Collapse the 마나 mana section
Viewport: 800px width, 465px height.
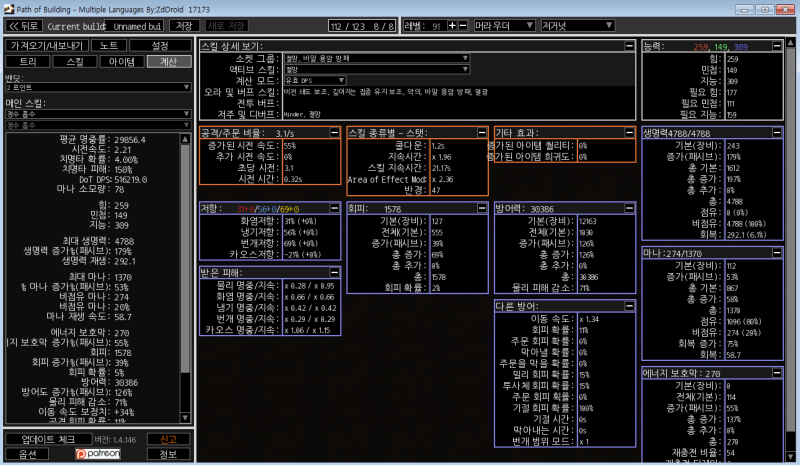point(777,253)
